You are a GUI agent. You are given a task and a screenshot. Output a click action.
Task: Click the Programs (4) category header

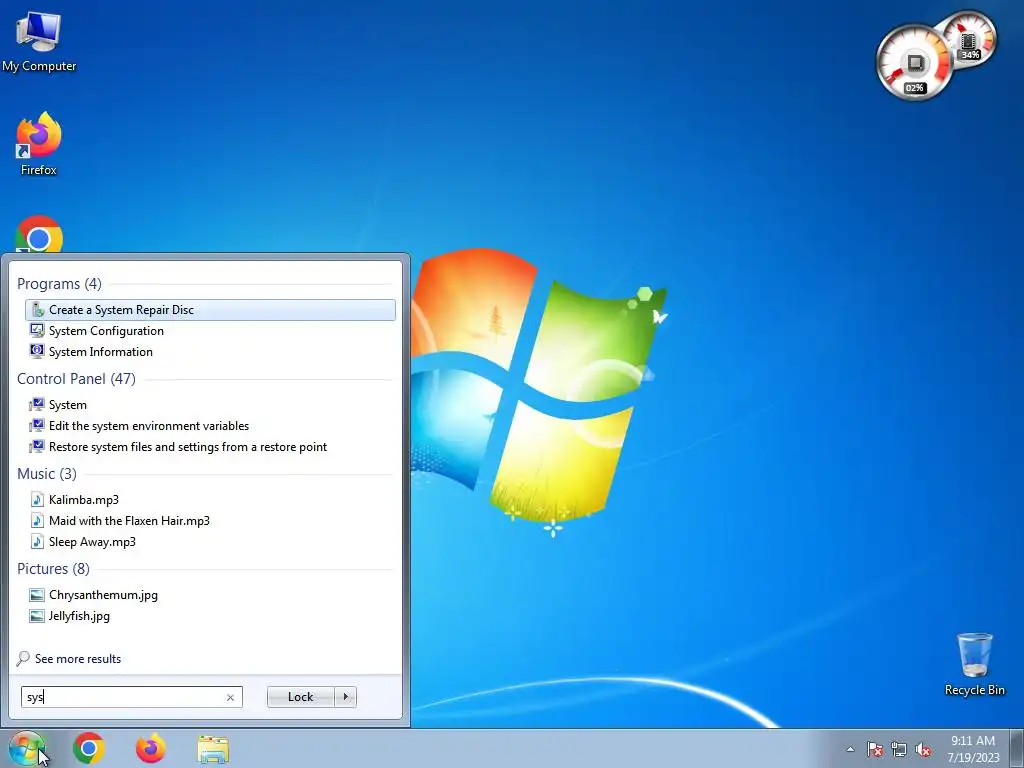click(59, 283)
